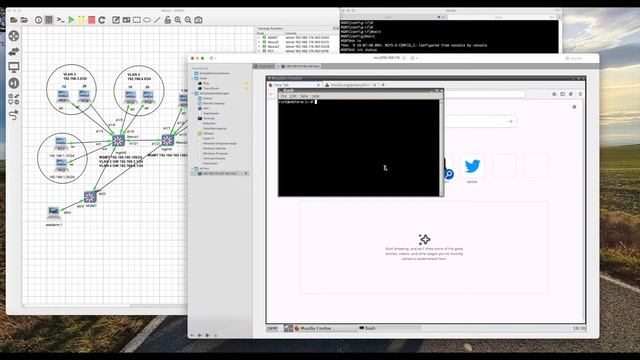Collapse the Tools group in remote desktop sidebar
Viewport: 640px width, 360px height.
point(193,78)
